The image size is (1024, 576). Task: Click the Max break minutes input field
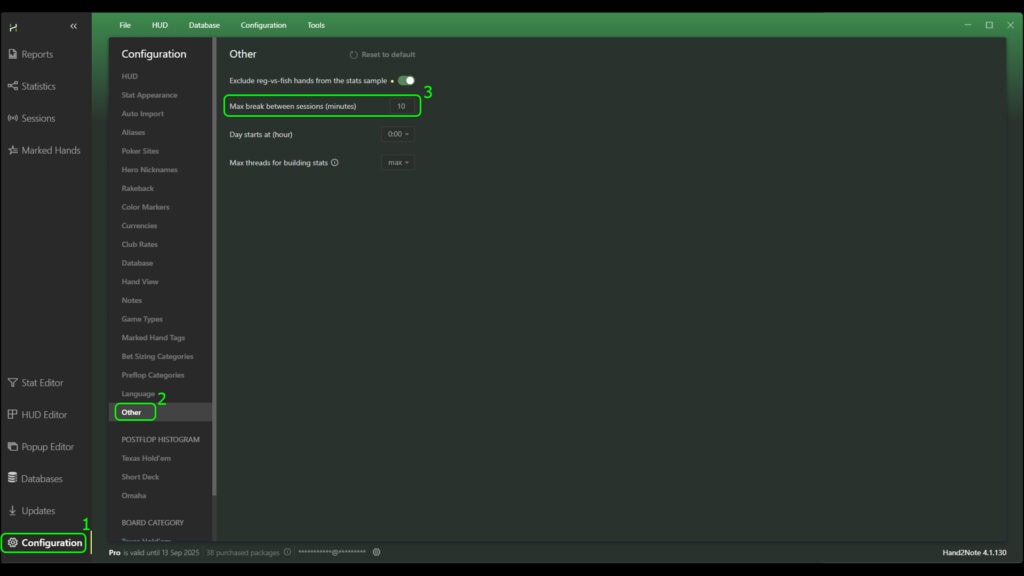coord(401,106)
